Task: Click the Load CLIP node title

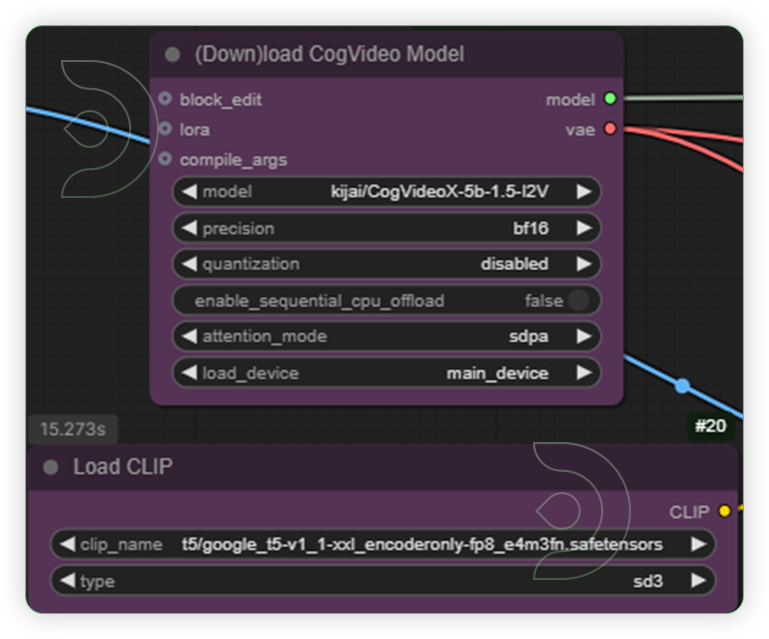Action: (x=123, y=466)
